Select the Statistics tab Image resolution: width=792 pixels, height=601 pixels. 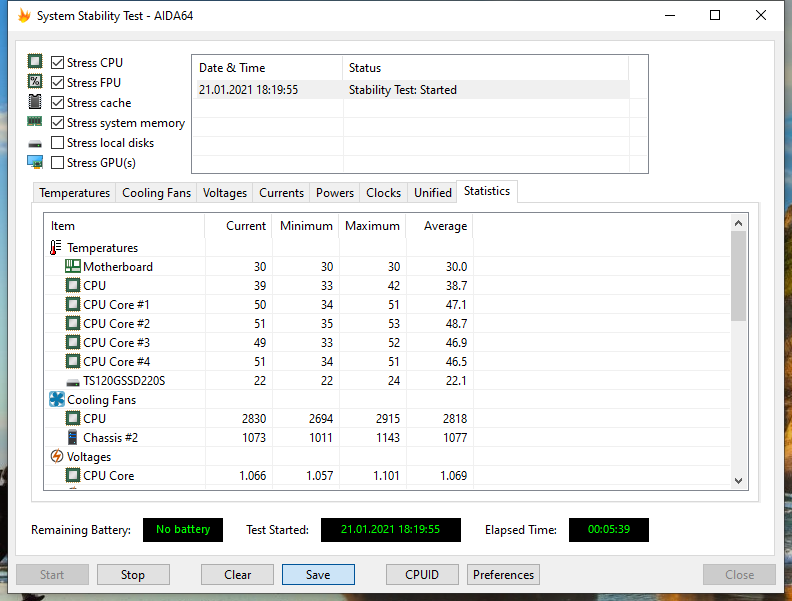(487, 191)
